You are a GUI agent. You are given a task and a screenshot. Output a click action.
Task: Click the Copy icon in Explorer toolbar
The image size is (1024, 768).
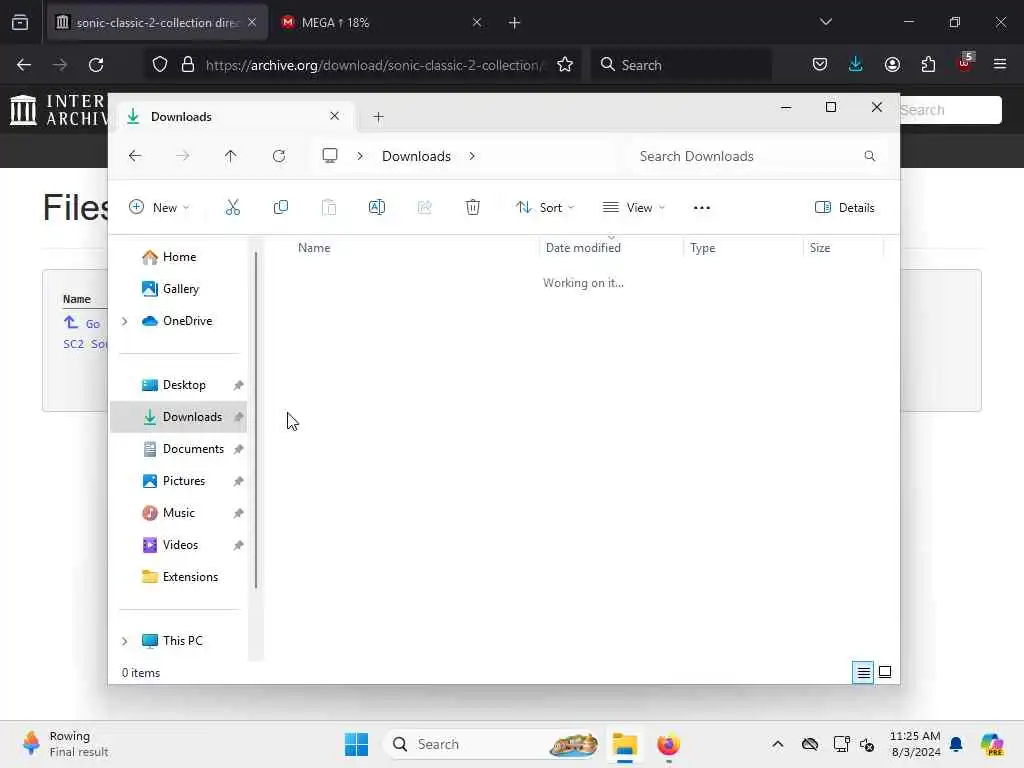tap(281, 208)
